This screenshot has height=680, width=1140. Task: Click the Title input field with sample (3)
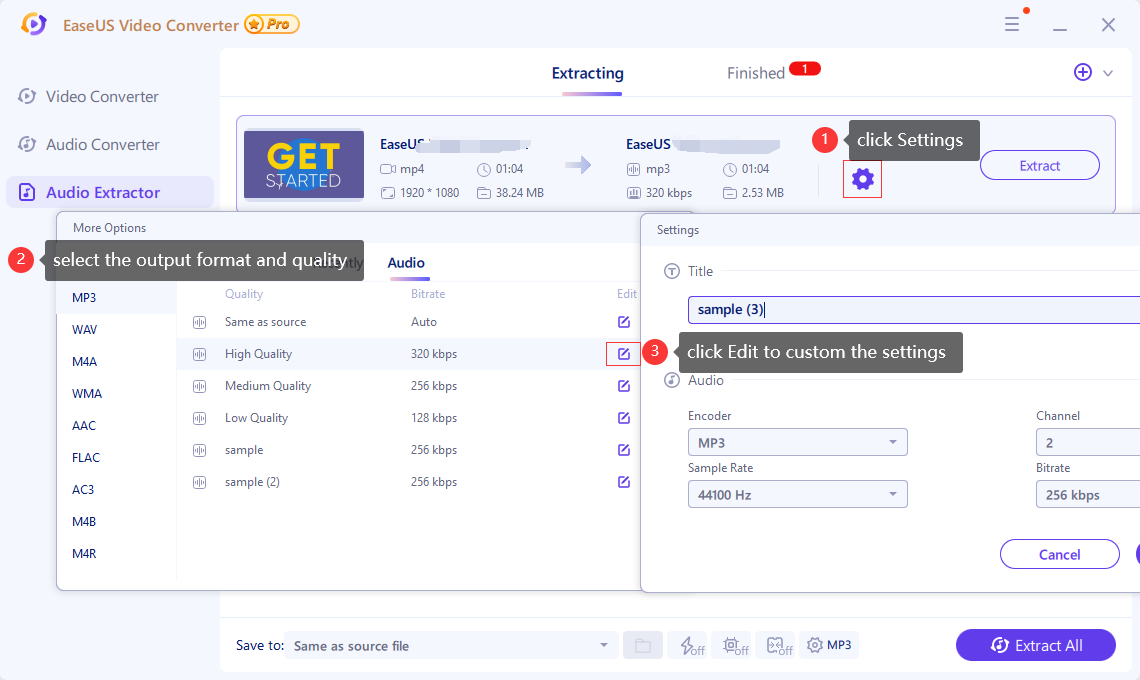(914, 310)
